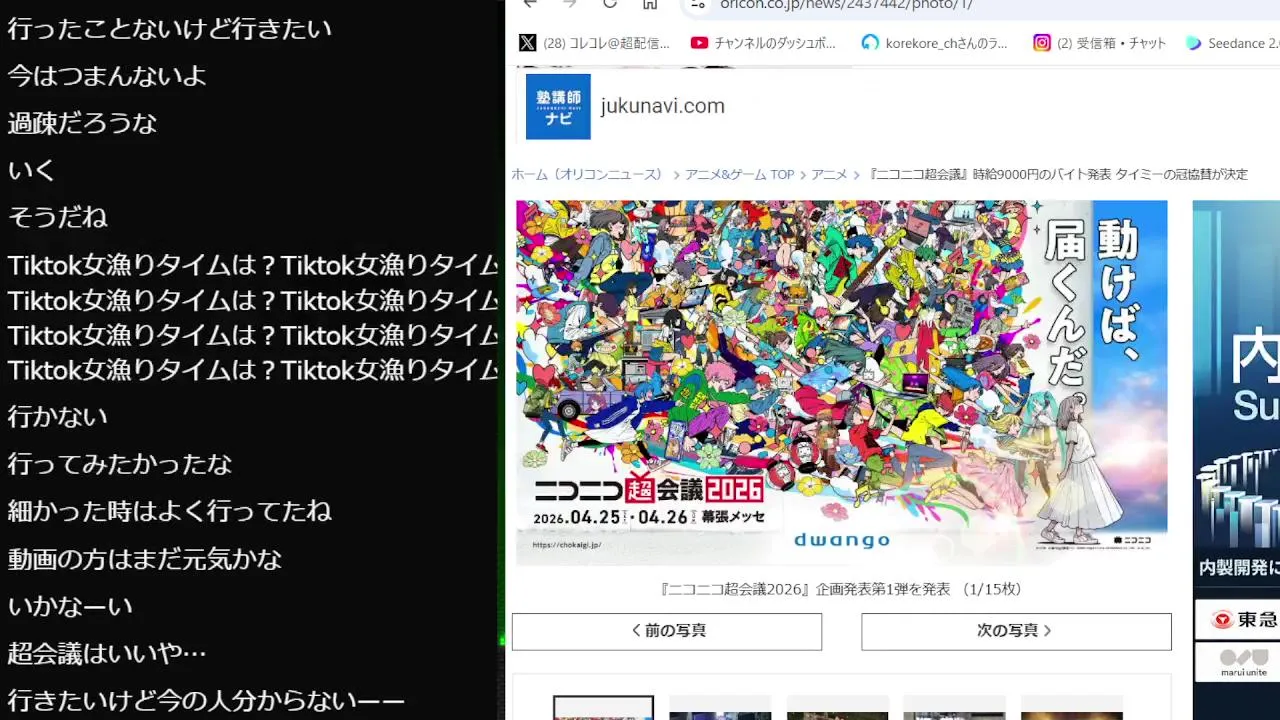Screen dimensions: 1280x720
Task: Click chat comment 今はつまんないよ
Action: tap(107, 75)
